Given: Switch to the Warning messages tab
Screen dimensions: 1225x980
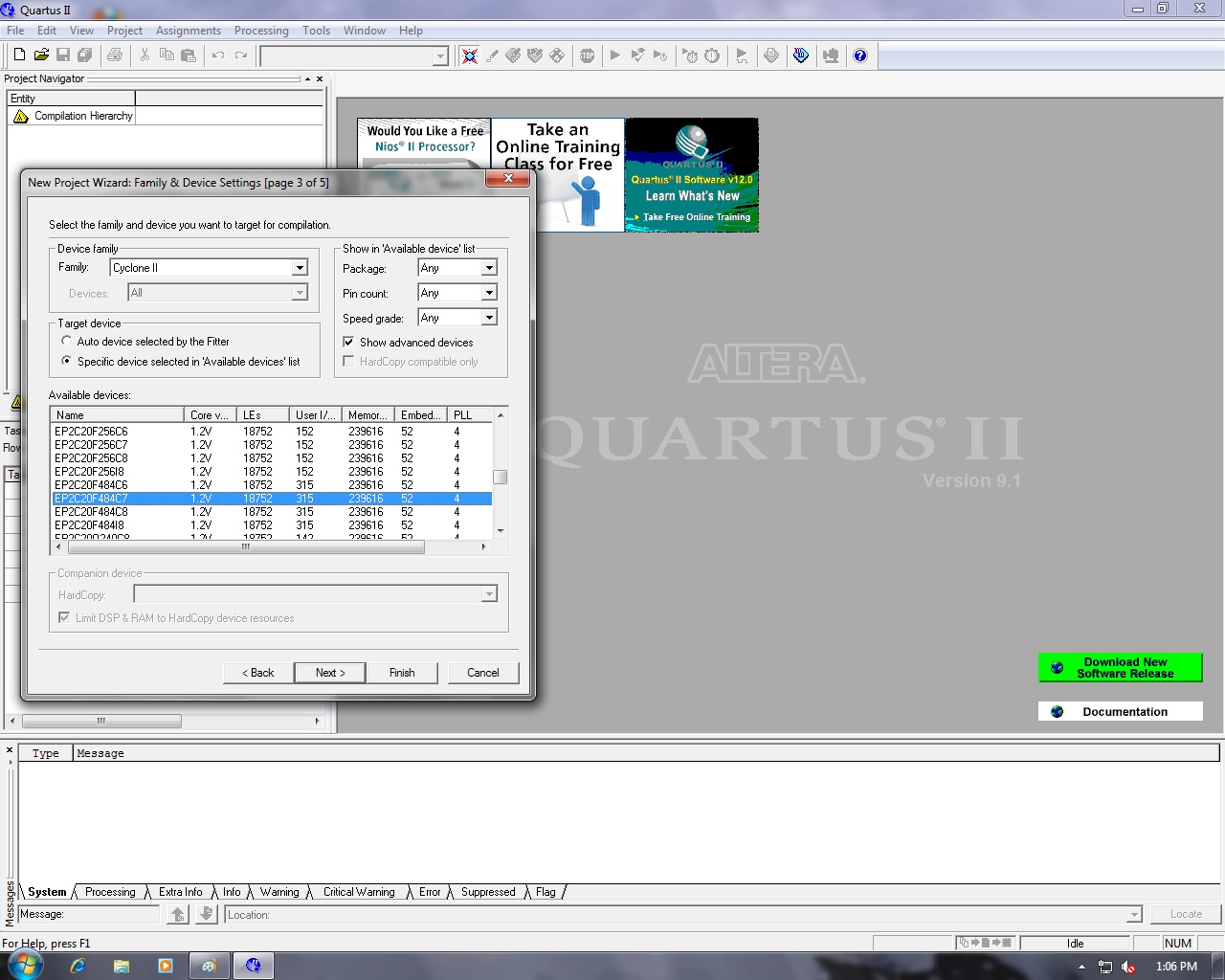Looking at the screenshot, I should [278, 891].
